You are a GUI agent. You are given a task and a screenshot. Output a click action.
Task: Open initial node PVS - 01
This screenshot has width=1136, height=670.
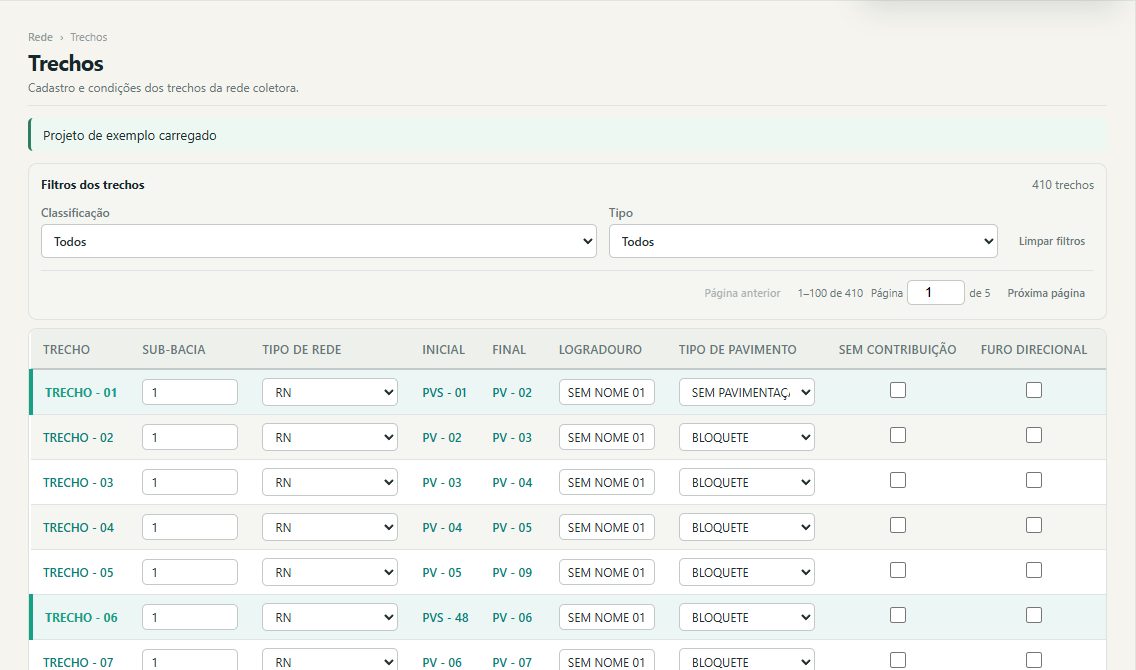(x=444, y=393)
